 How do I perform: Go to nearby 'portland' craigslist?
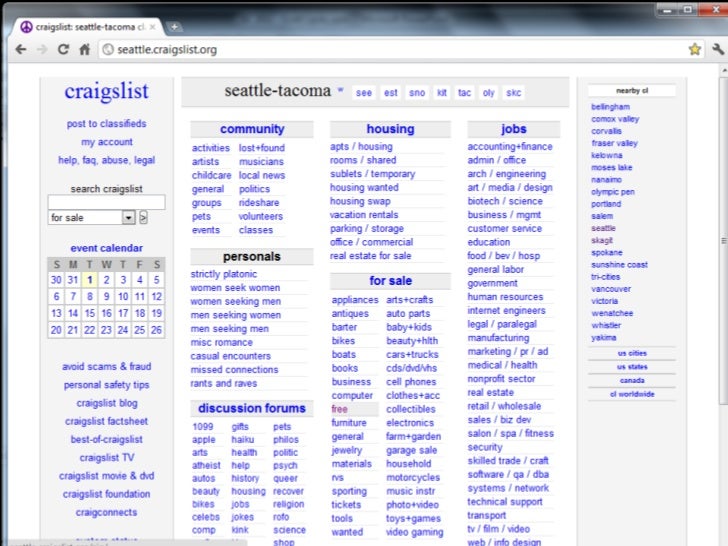pos(606,204)
